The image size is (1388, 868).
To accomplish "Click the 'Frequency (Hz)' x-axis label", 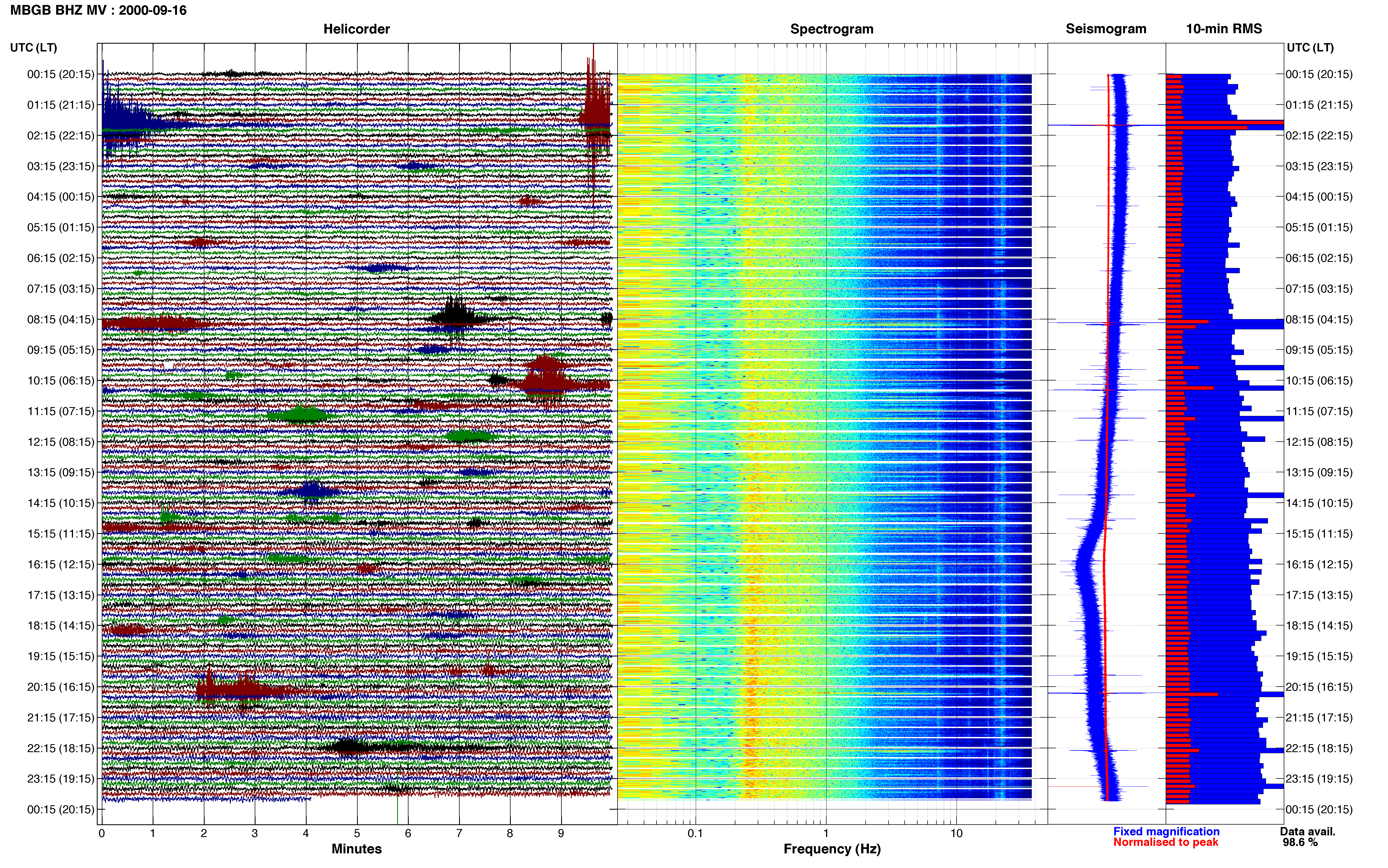I will (832, 849).
